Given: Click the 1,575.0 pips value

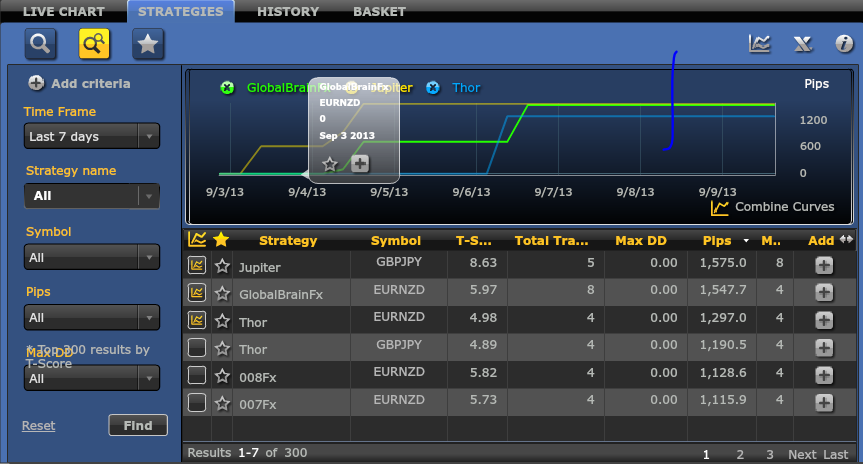Looking at the screenshot, I should [x=723, y=263].
